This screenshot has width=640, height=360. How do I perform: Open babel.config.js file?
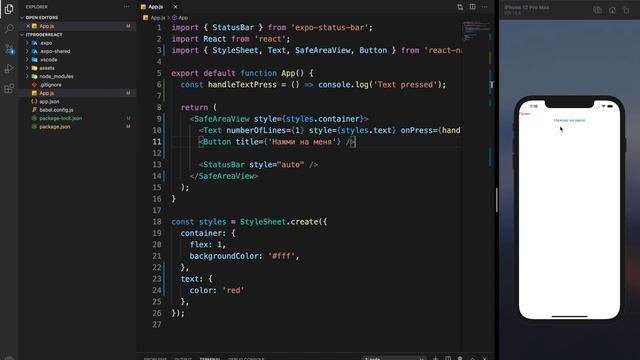(56, 110)
